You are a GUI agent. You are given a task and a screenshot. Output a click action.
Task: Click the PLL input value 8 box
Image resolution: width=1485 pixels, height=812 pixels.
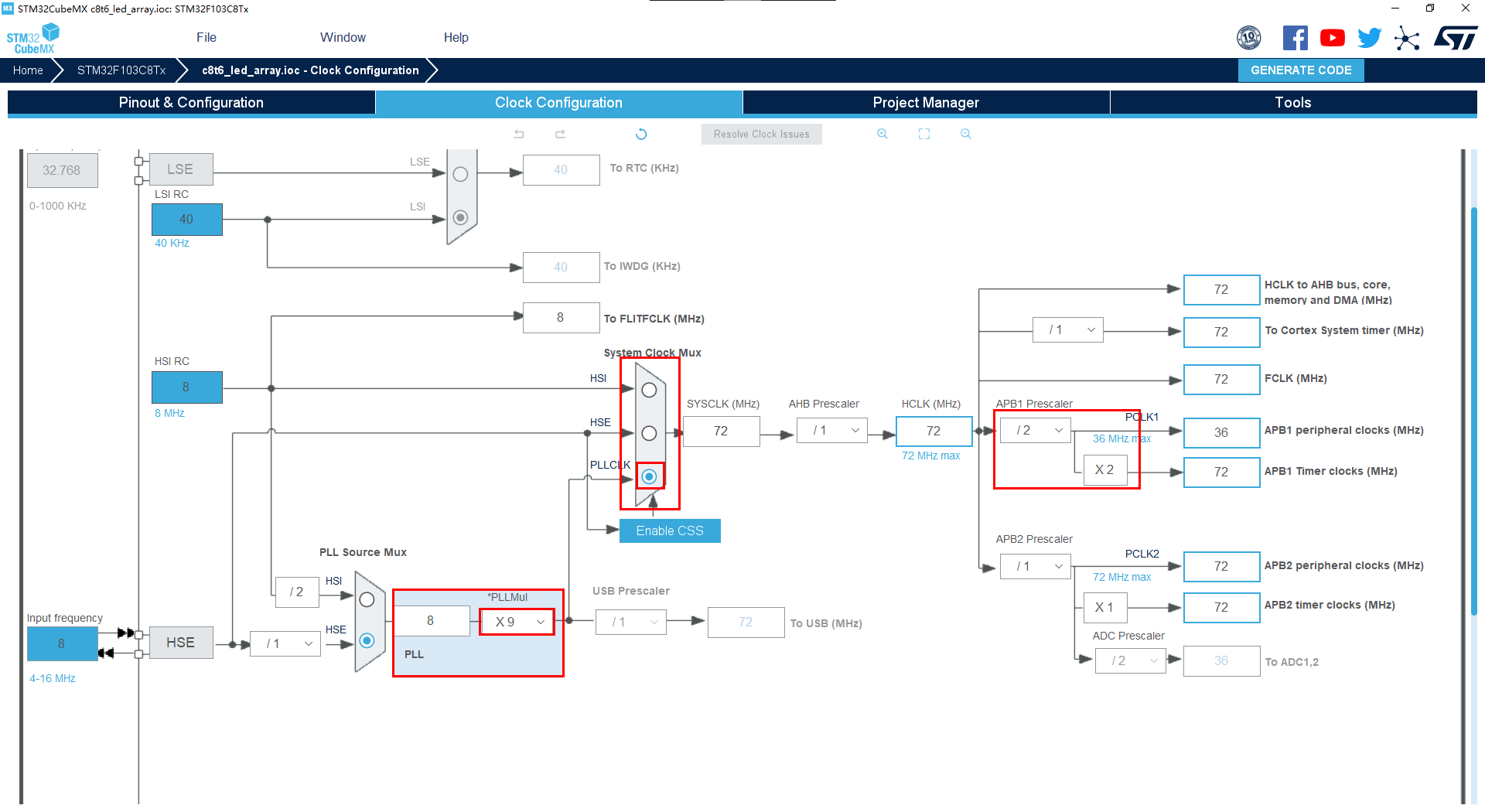431,620
